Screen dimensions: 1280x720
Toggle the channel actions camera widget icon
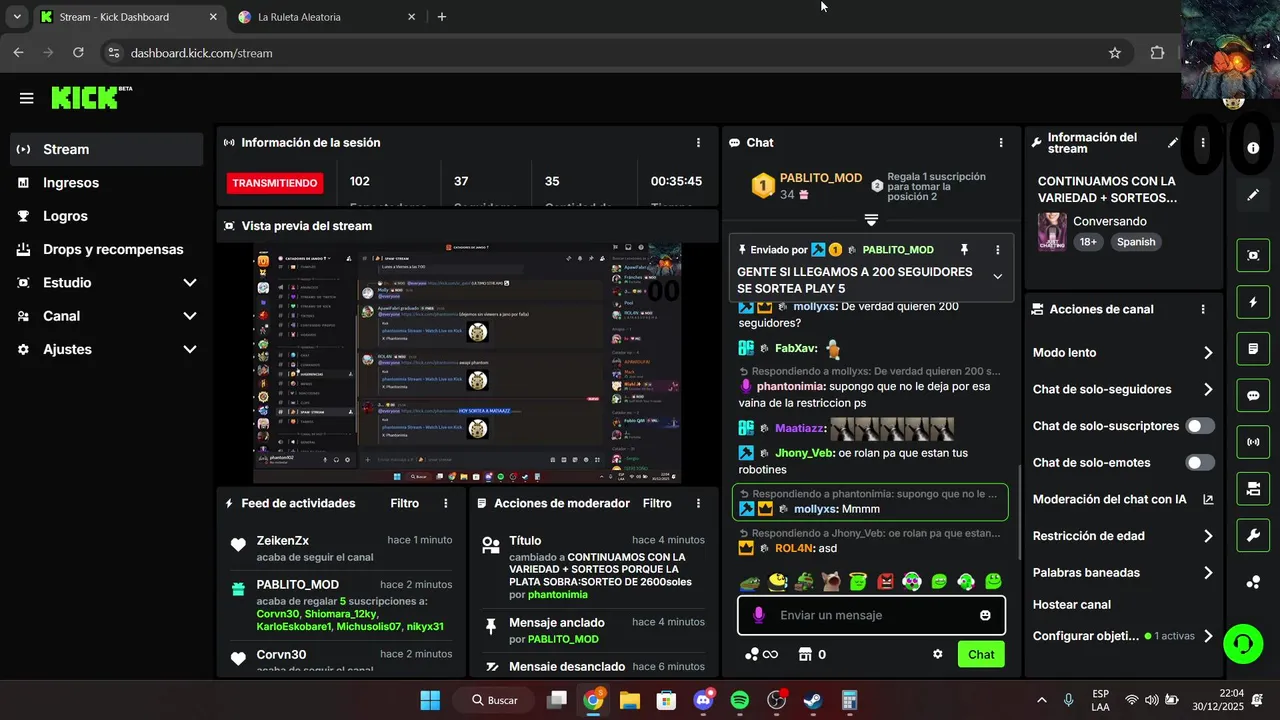point(1253,489)
